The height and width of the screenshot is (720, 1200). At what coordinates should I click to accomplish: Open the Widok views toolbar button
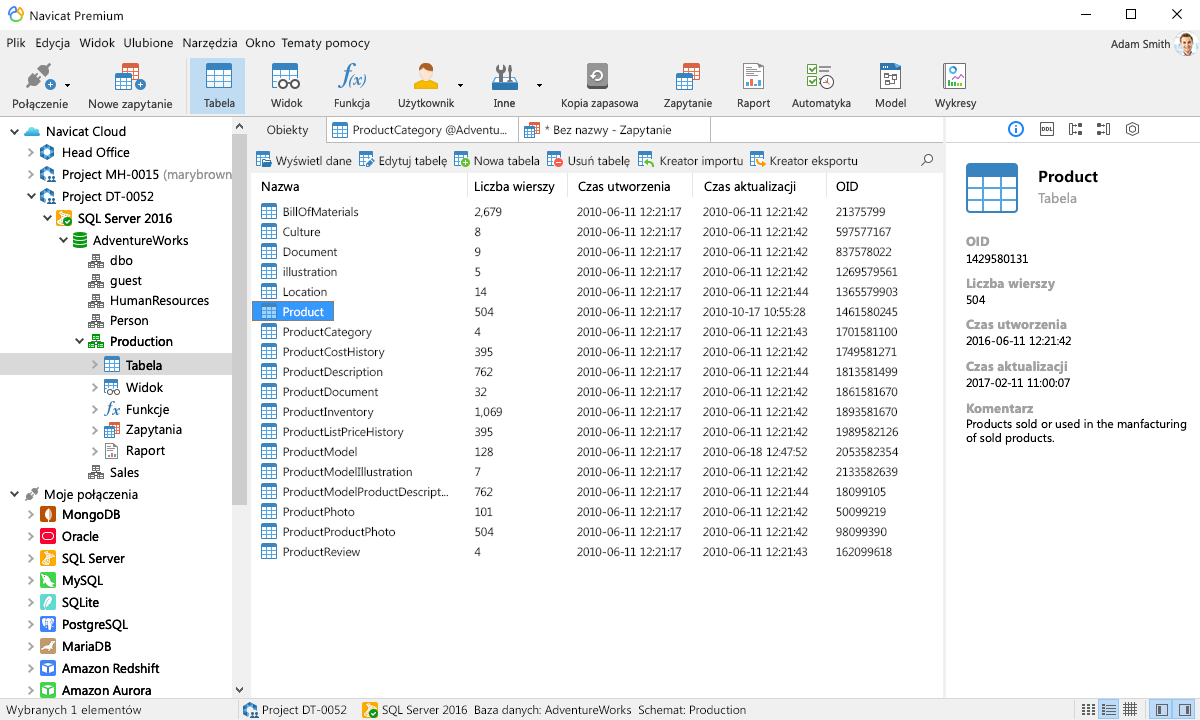[286, 86]
